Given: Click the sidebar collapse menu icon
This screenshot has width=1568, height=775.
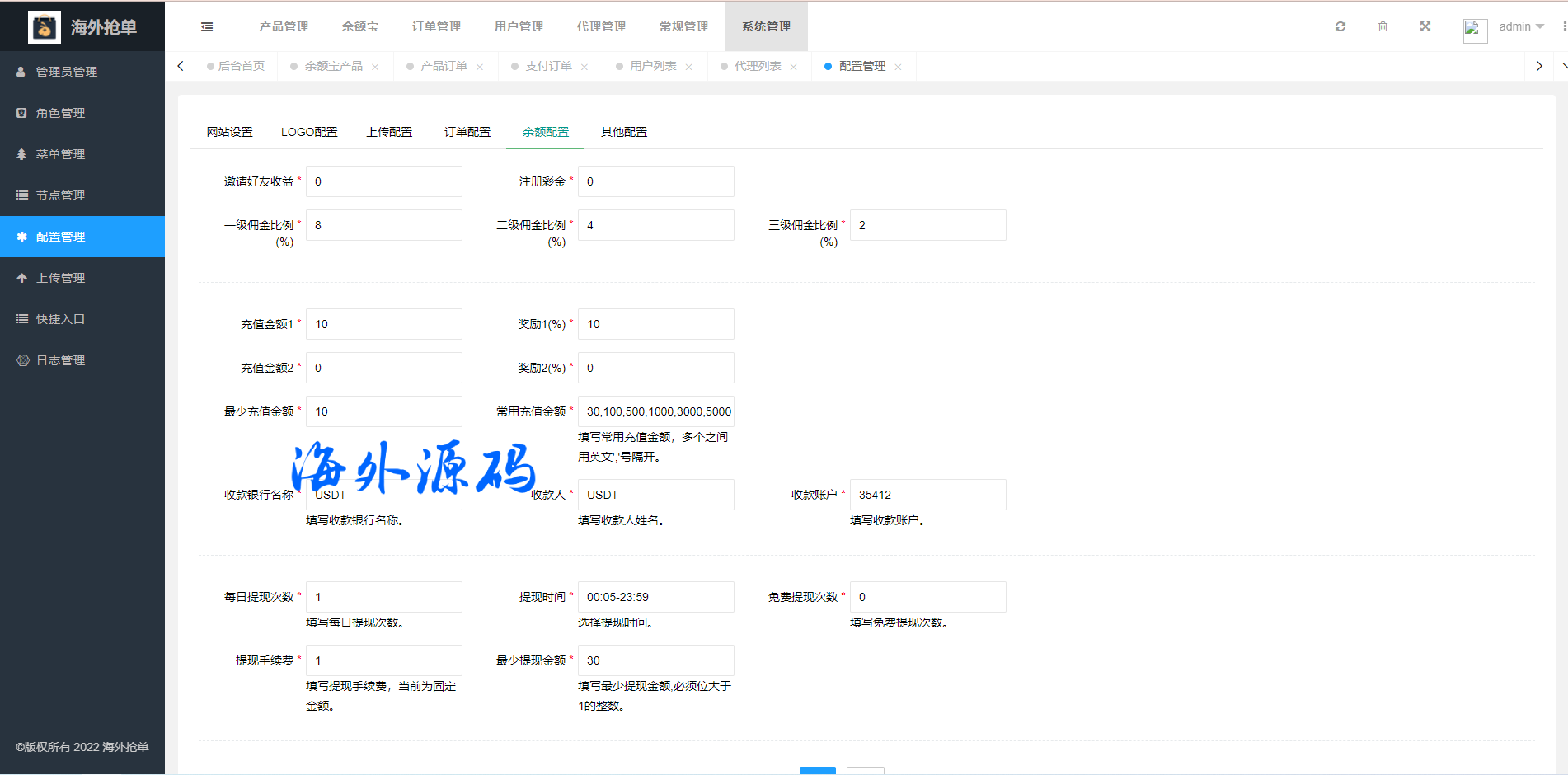Looking at the screenshot, I should pos(207,26).
